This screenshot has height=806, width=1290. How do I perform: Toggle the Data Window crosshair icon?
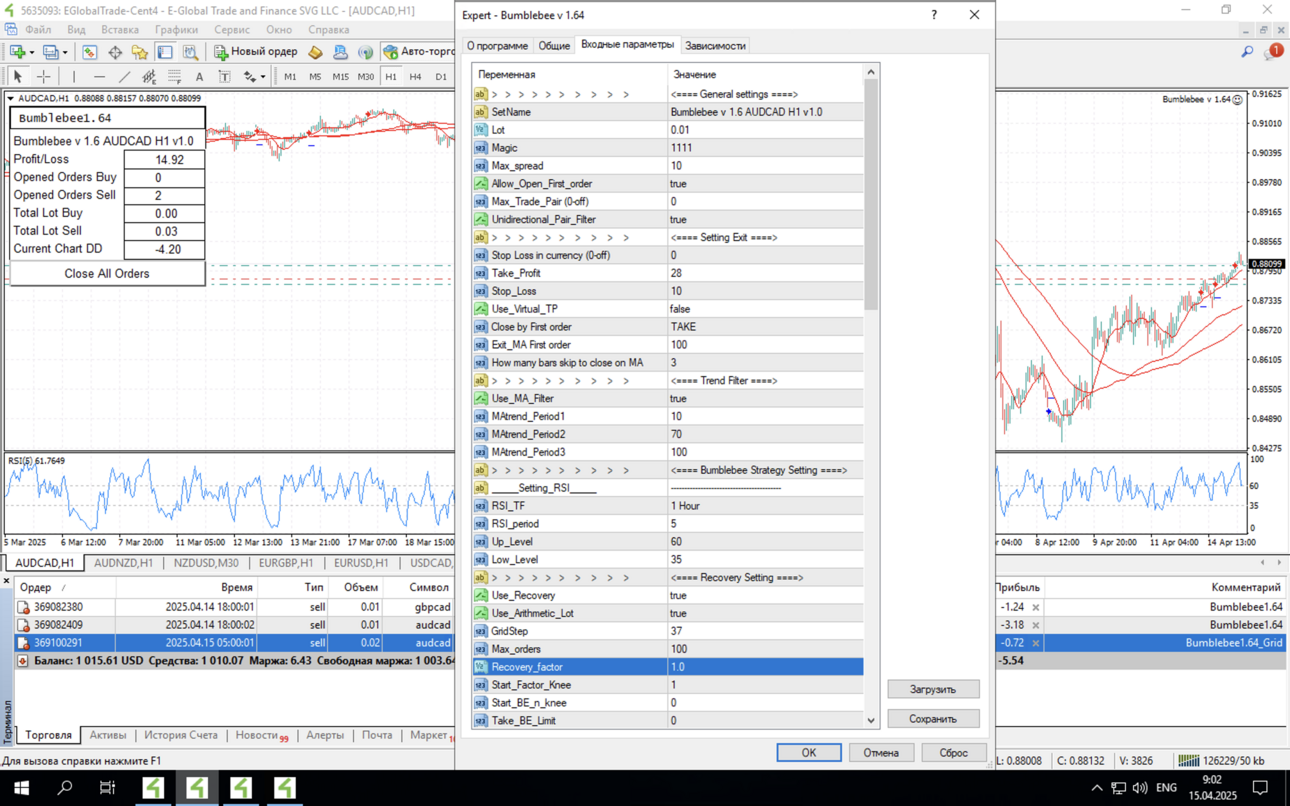tap(115, 52)
